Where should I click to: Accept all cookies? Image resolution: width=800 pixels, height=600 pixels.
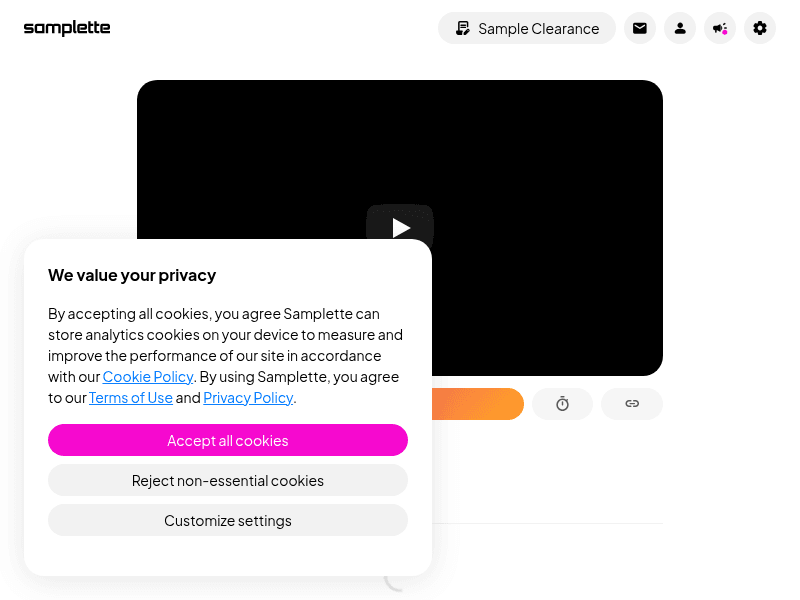pos(228,440)
